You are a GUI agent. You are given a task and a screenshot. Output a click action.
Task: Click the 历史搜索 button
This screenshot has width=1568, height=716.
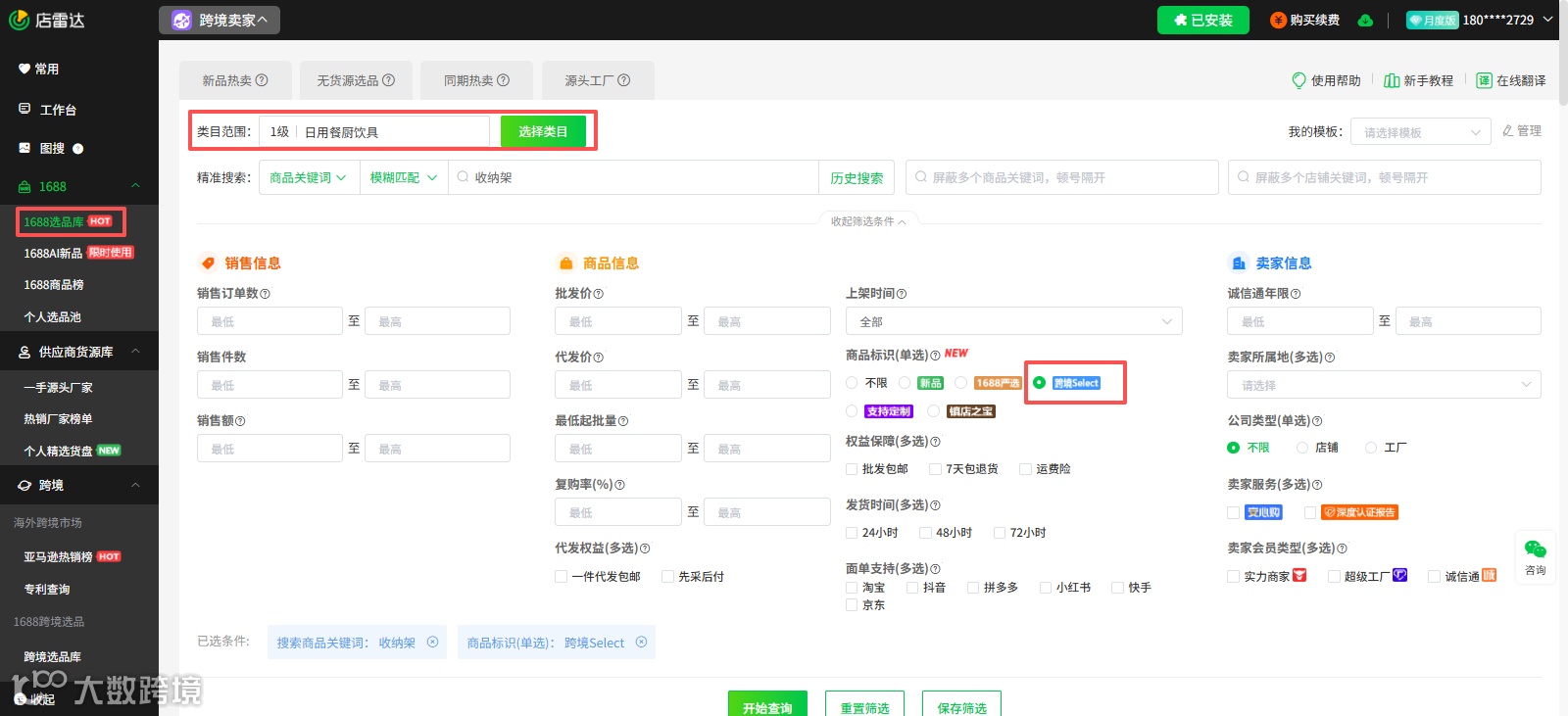[x=857, y=177]
